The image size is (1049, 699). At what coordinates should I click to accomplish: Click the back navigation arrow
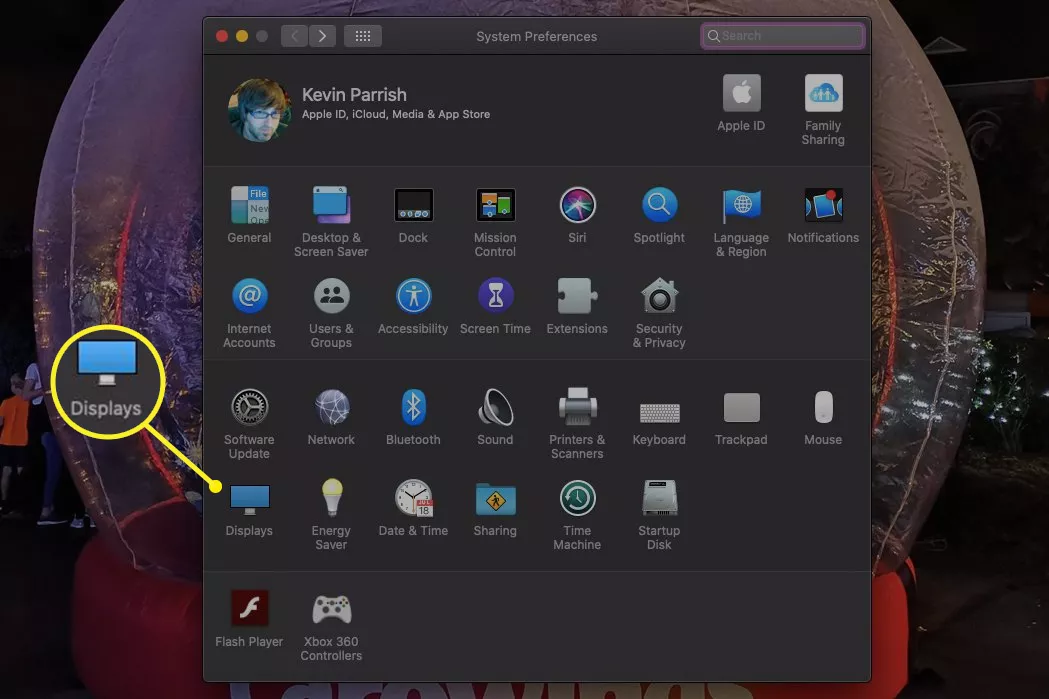294,36
